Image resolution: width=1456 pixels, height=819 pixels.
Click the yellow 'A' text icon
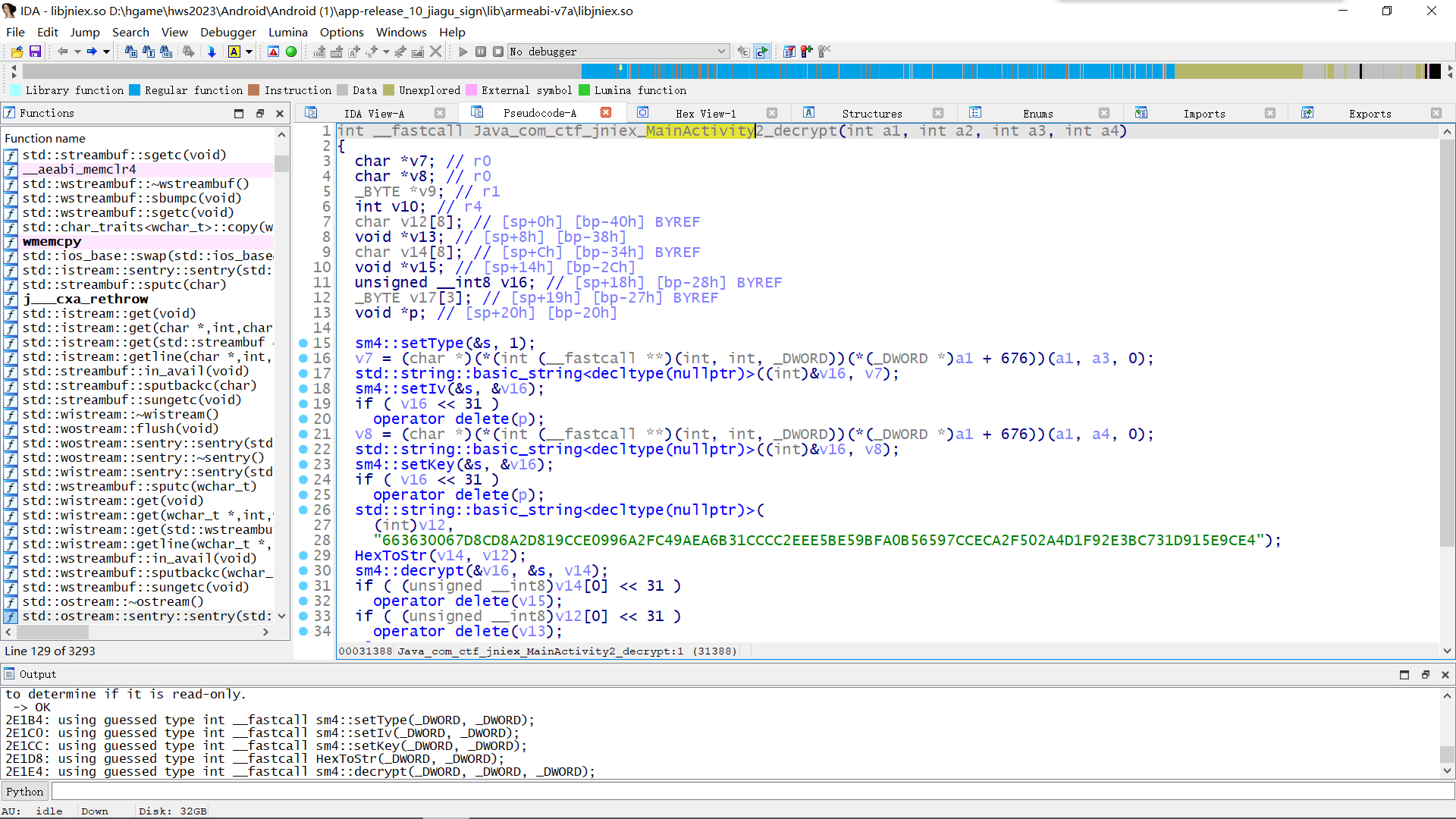(234, 52)
